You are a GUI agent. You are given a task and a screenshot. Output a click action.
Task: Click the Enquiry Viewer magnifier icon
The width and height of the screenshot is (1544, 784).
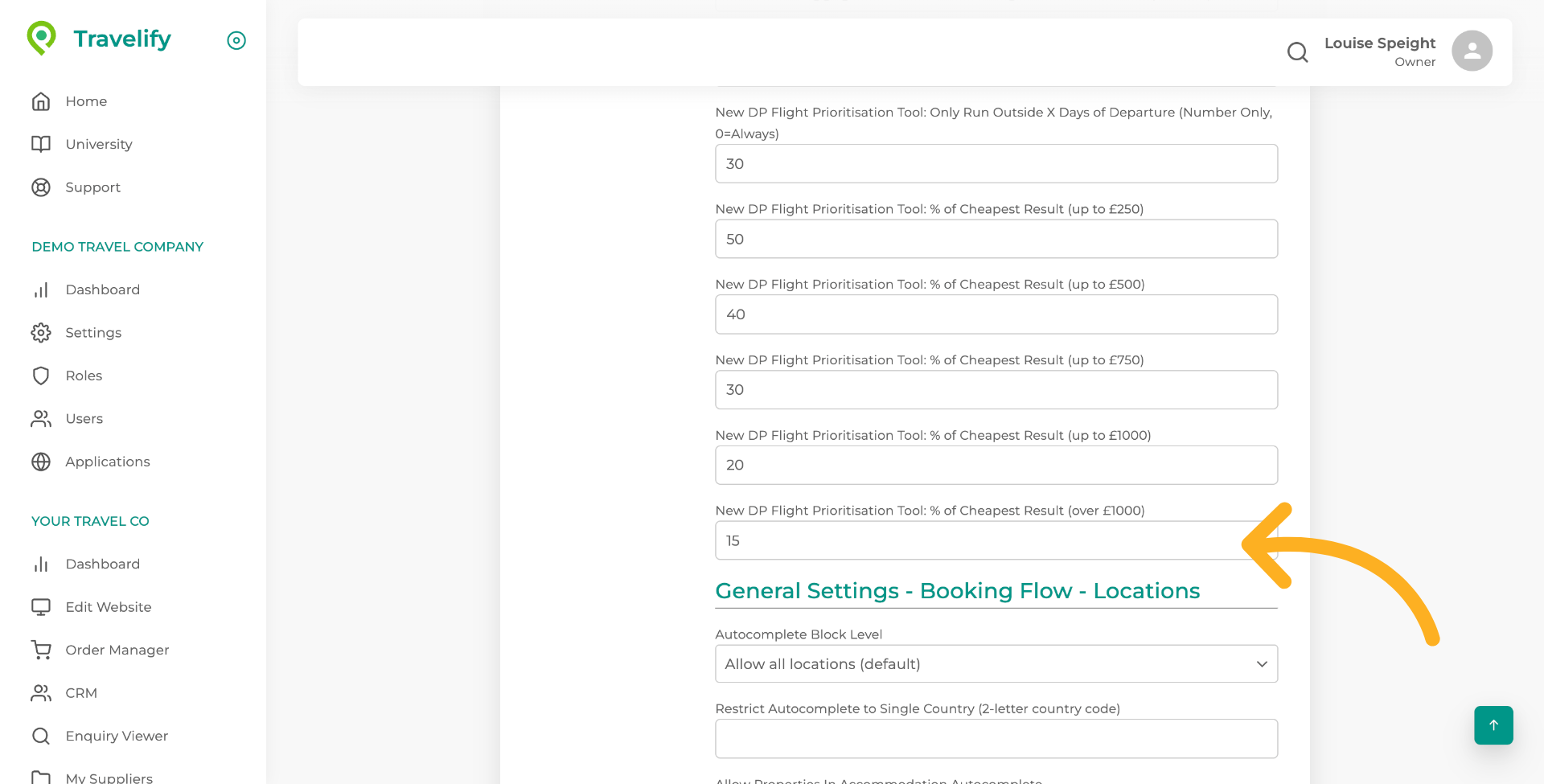42,736
